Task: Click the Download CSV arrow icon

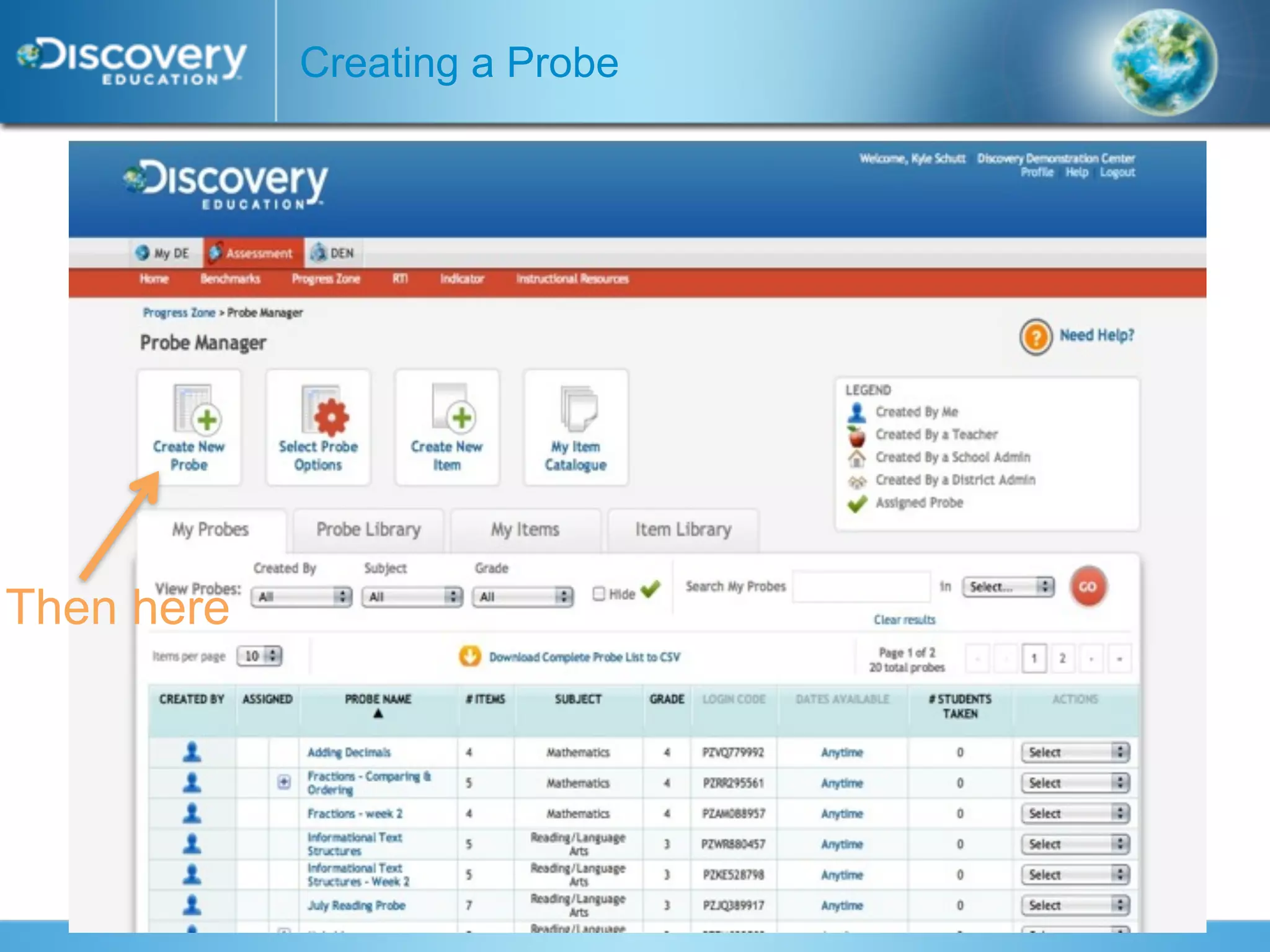Action: [x=469, y=656]
